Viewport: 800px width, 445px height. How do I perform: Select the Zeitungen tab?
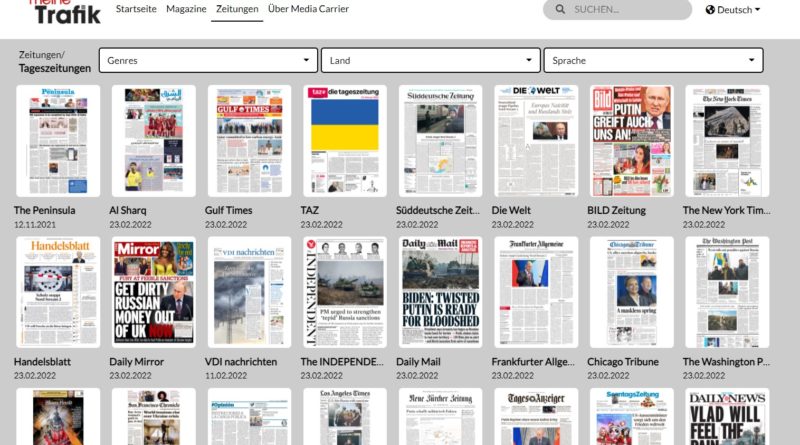pos(237,9)
